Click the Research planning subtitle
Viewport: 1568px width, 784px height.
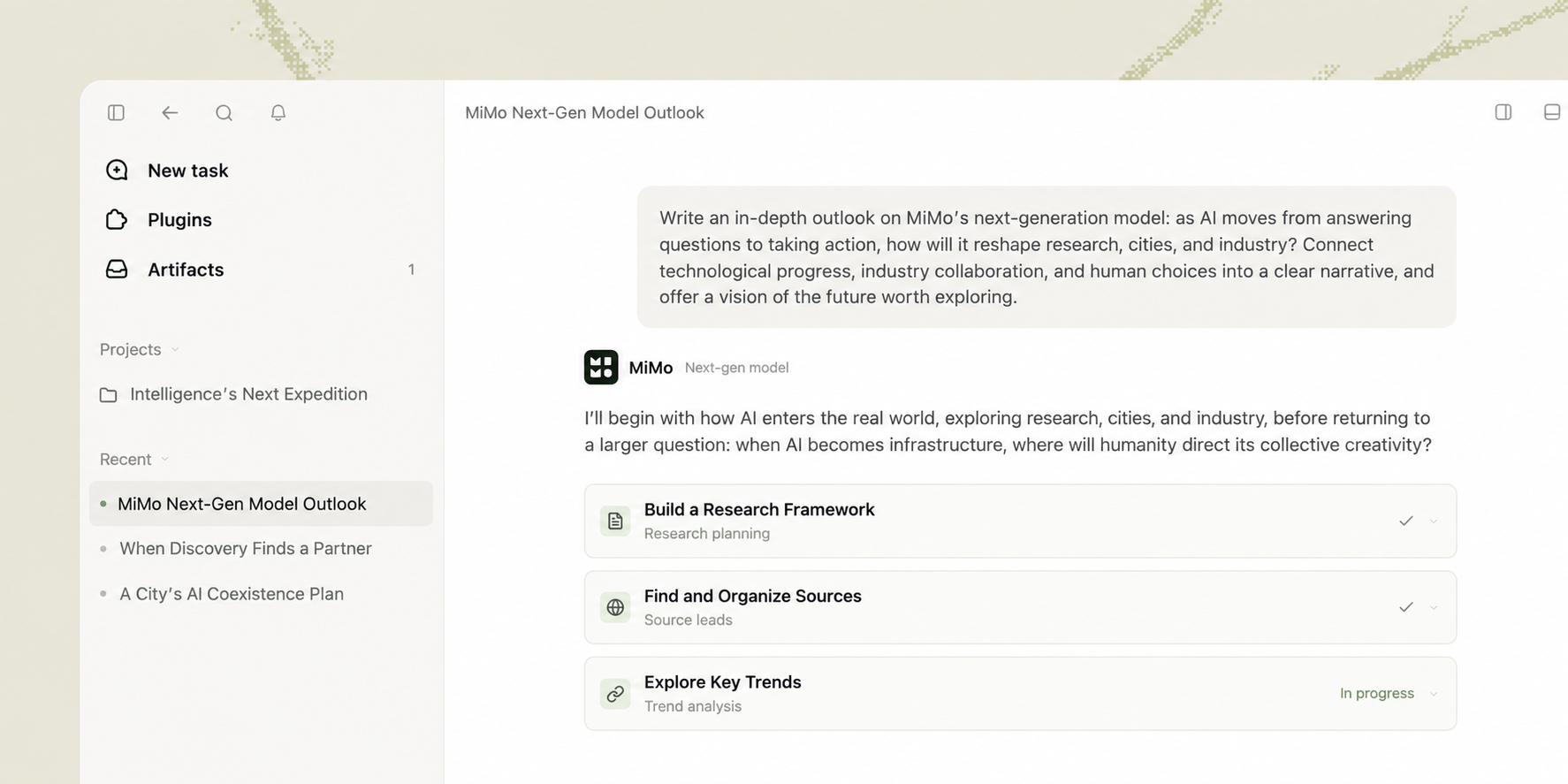(x=707, y=534)
